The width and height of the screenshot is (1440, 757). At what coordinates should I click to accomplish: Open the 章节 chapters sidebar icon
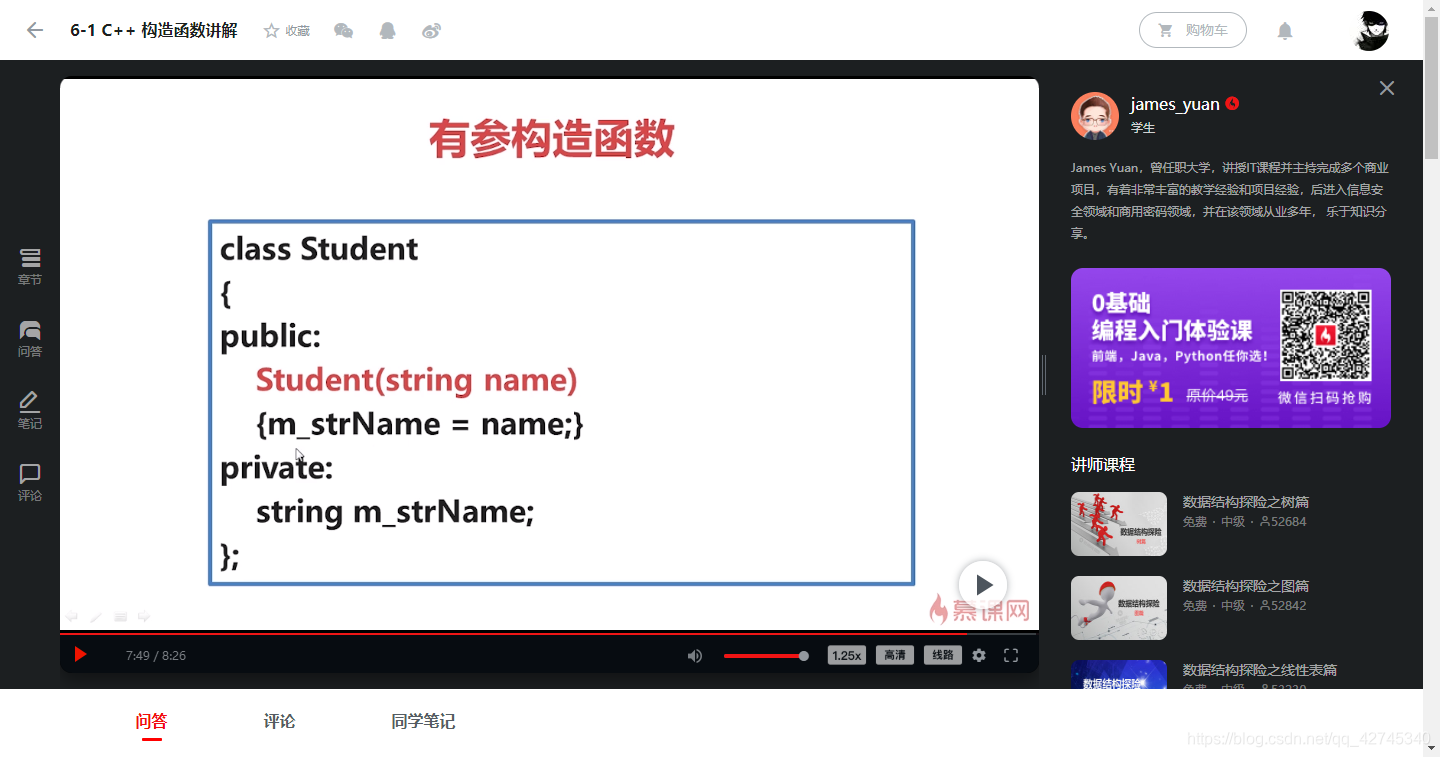(x=30, y=267)
